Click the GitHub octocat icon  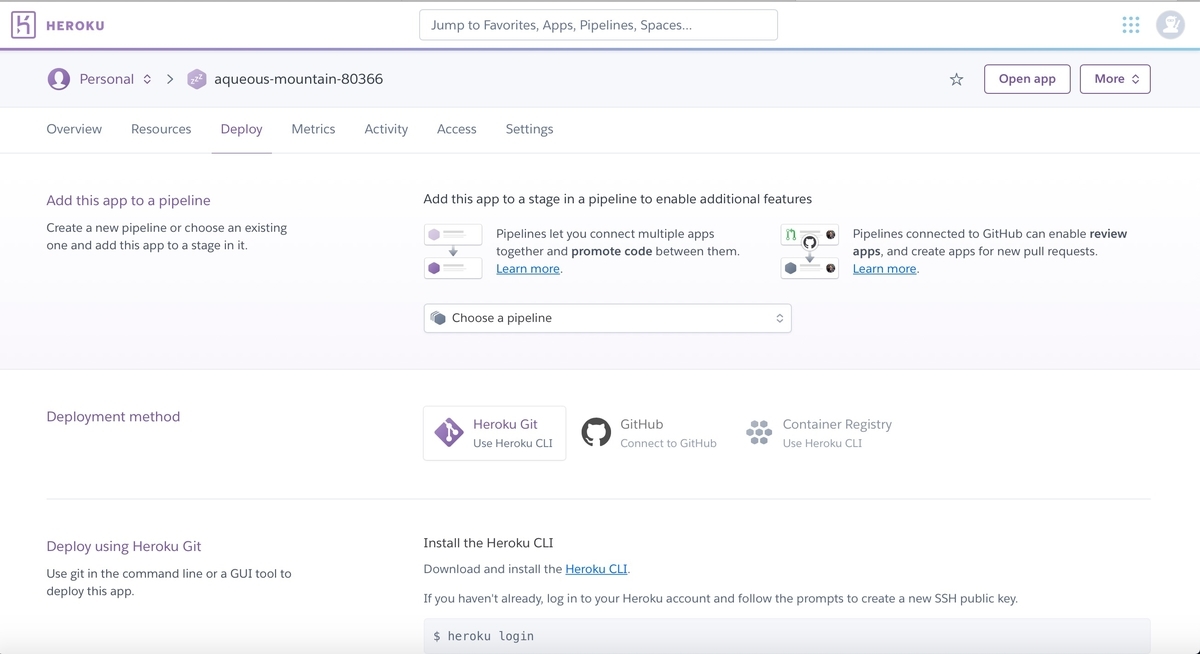click(x=596, y=432)
